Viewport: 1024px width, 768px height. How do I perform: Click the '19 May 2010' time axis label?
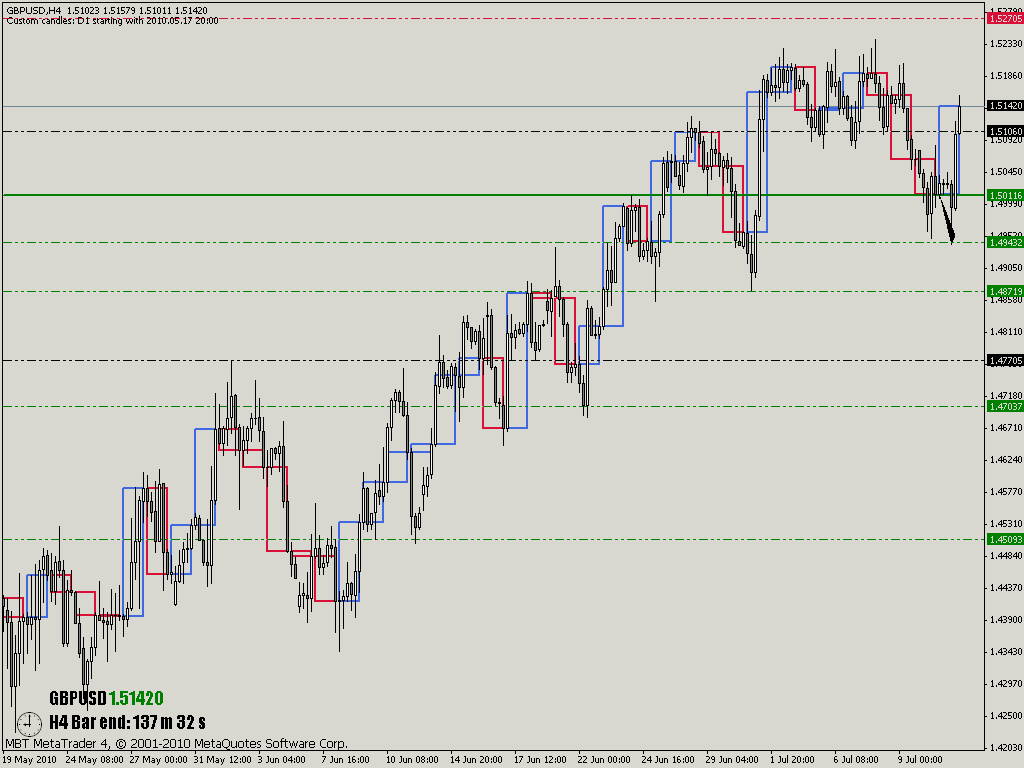tap(30, 760)
